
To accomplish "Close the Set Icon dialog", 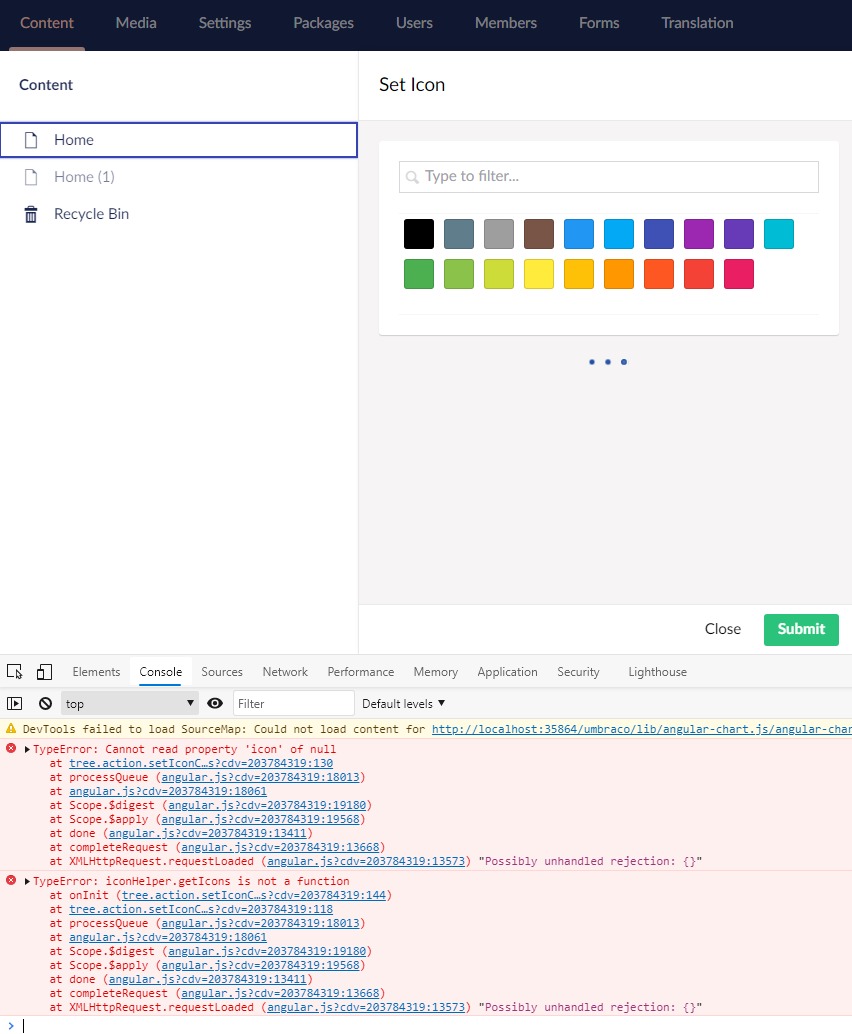I will click(722, 629).
